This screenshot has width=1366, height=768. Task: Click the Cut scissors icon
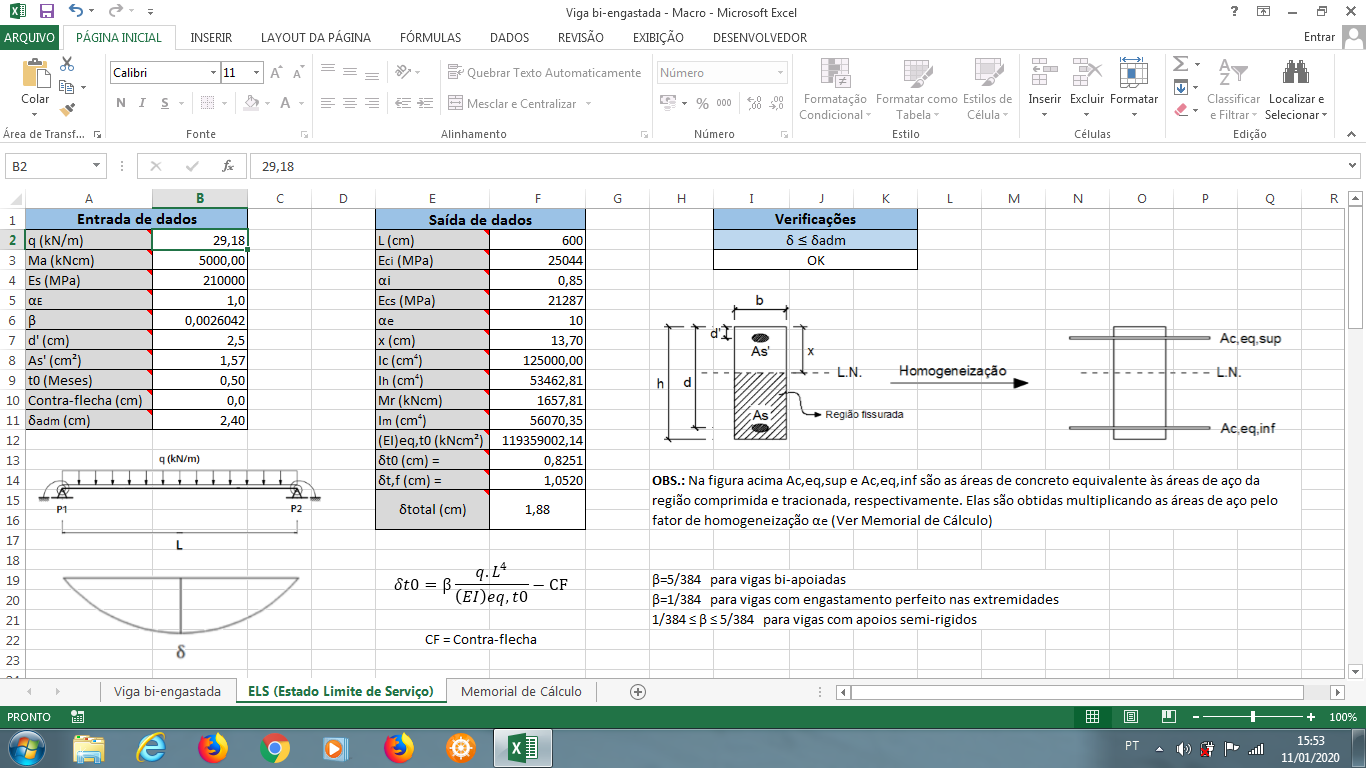pyautogui.click(x=67, y=64)
